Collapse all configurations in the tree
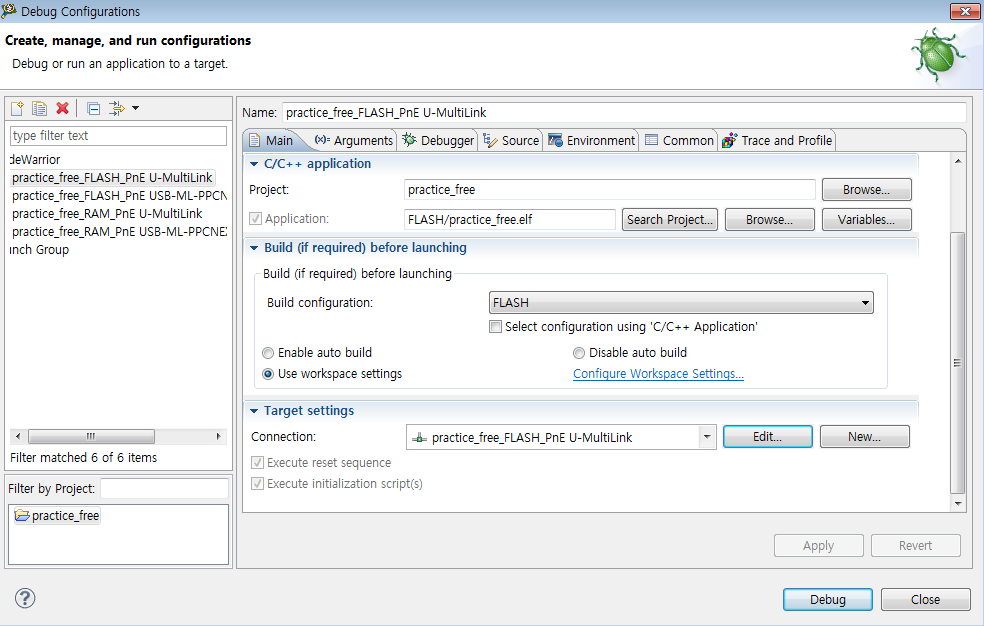Viewport: 984px width, 626px height. pyautogui.click(x=93, y=108)
